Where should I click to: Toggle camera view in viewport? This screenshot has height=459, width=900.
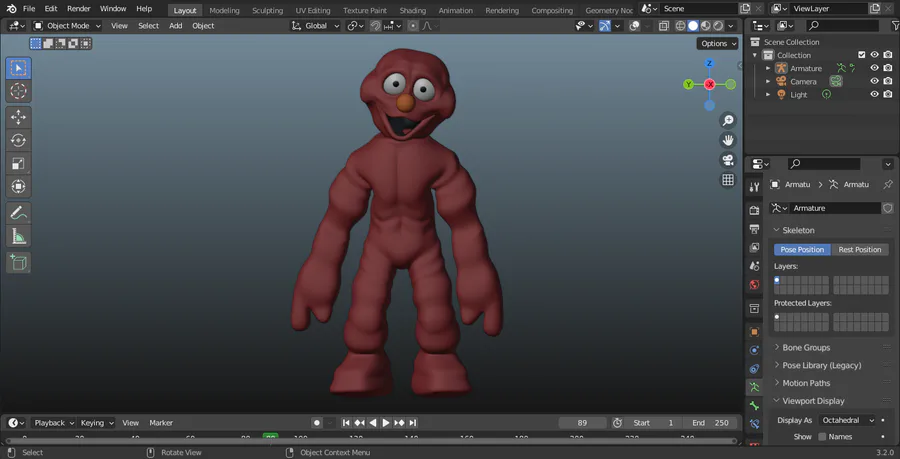coord(728,160)
